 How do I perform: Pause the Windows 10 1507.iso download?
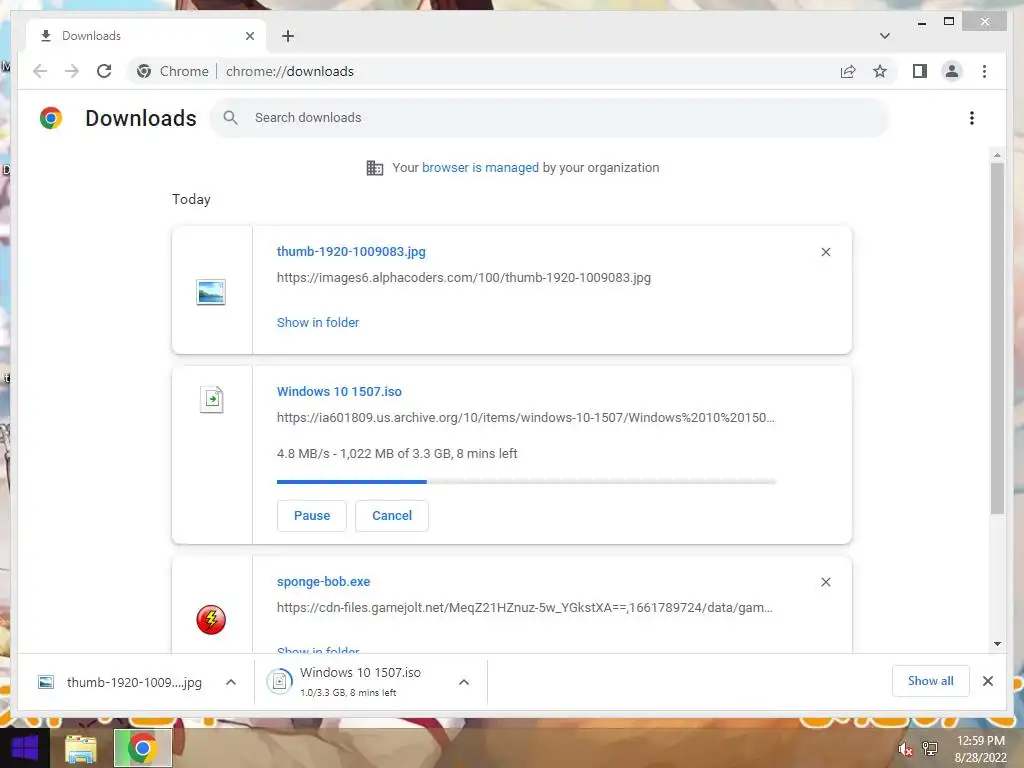[312, 515]
